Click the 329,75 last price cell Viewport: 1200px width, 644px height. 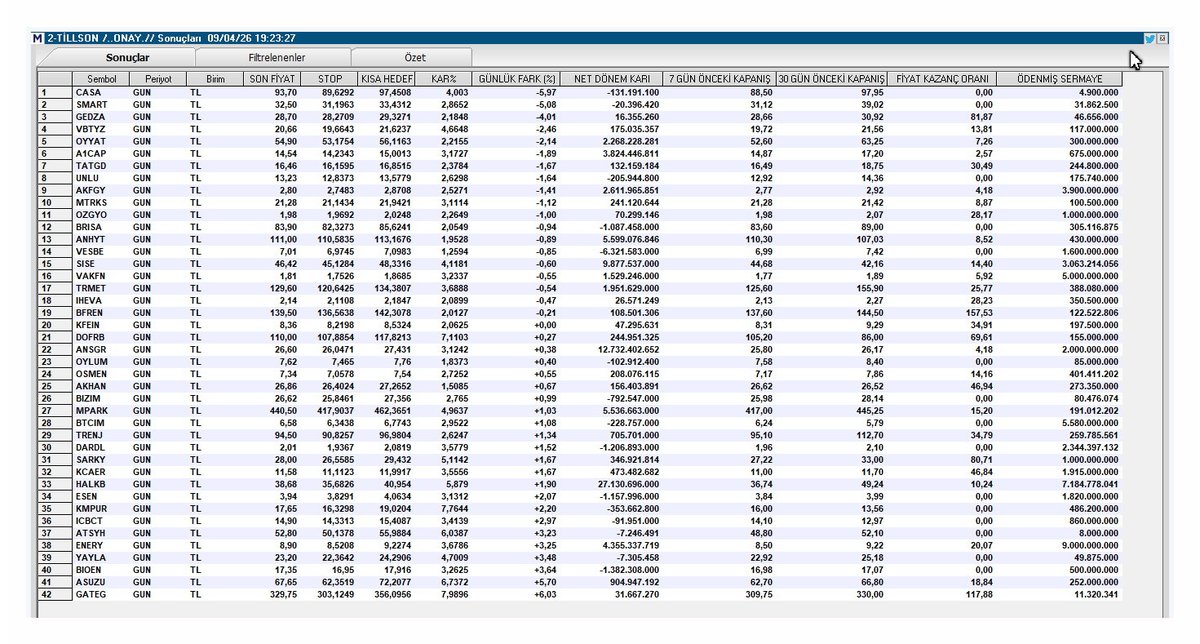(282, 594)
